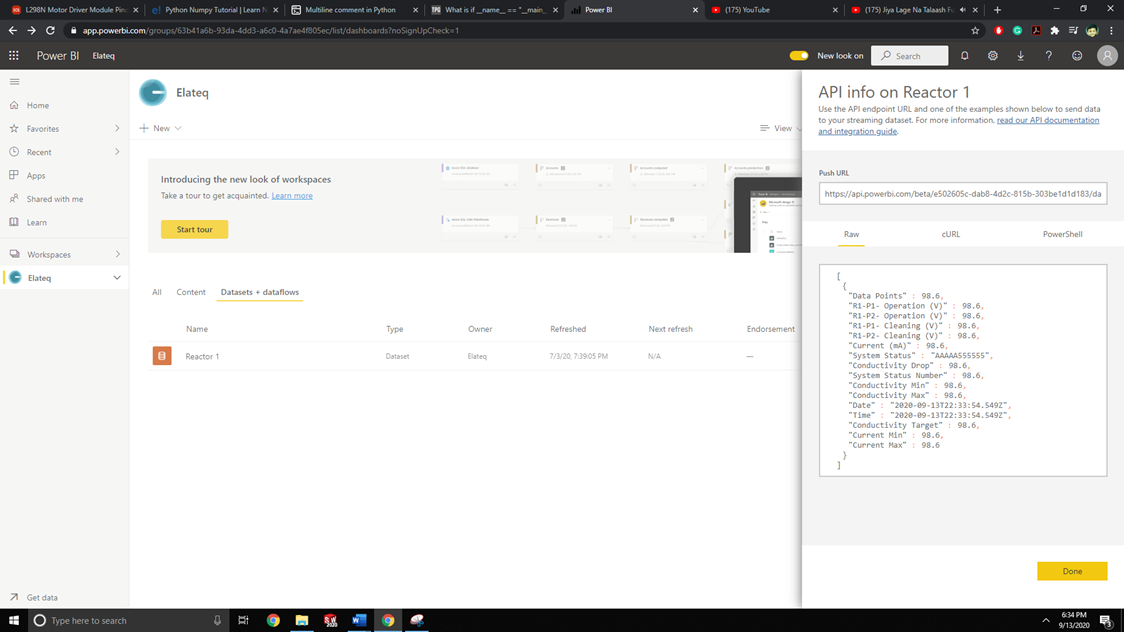Click the Refreshed column header

(x=568, y=329)
